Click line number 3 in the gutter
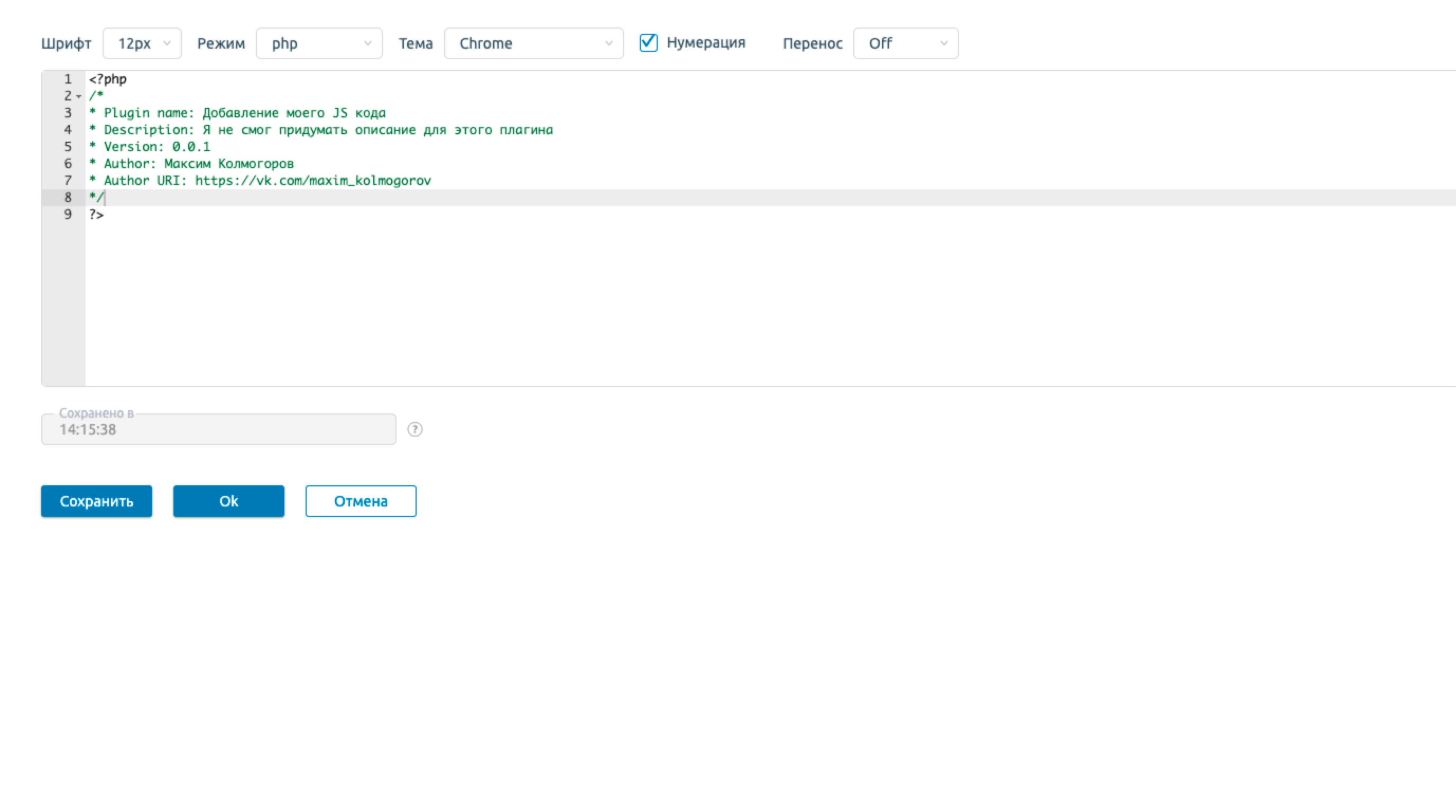1456x812 pixels. pos(68,113)
